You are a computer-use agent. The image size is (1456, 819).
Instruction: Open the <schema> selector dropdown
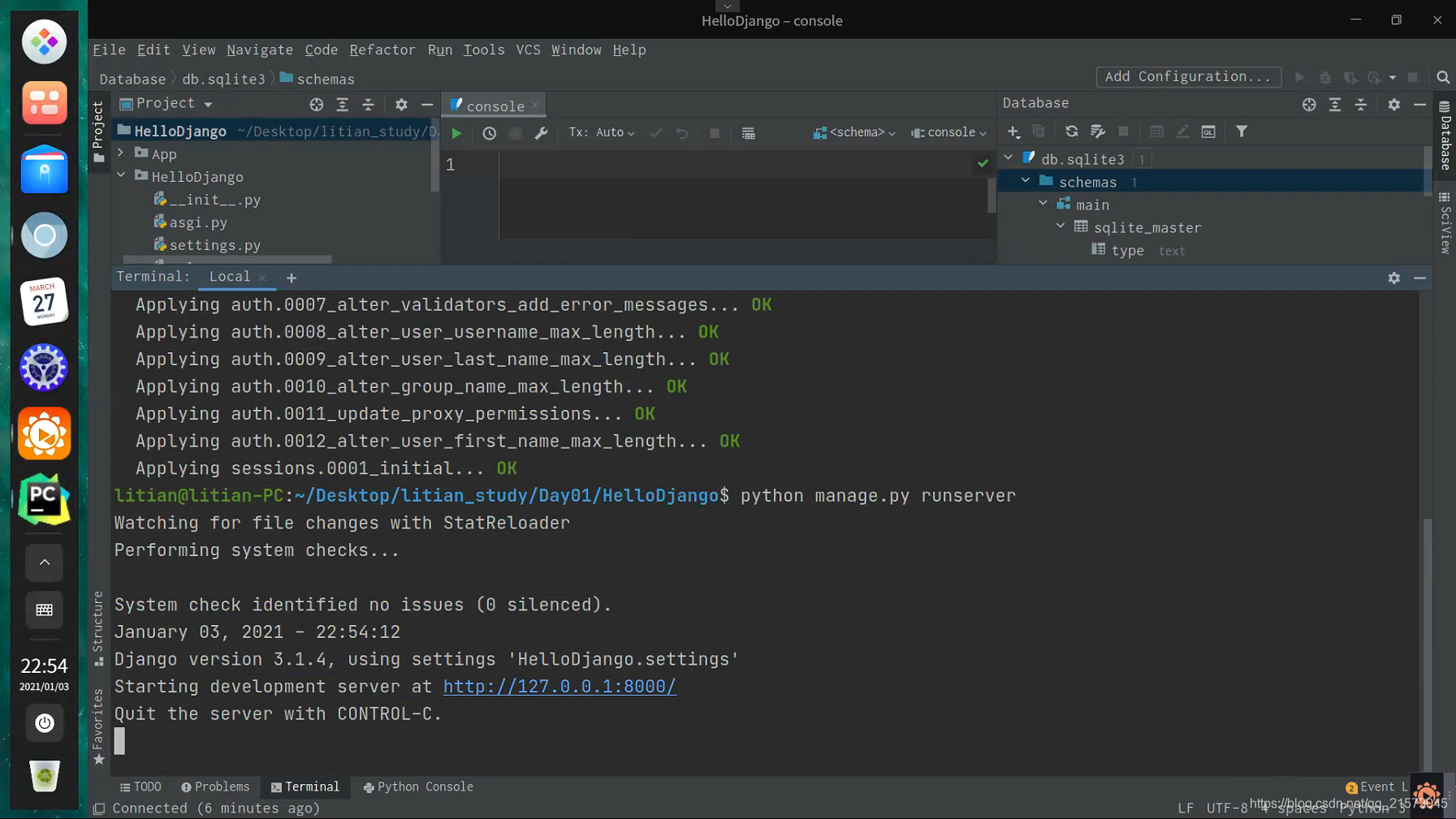tap(854, 132)
